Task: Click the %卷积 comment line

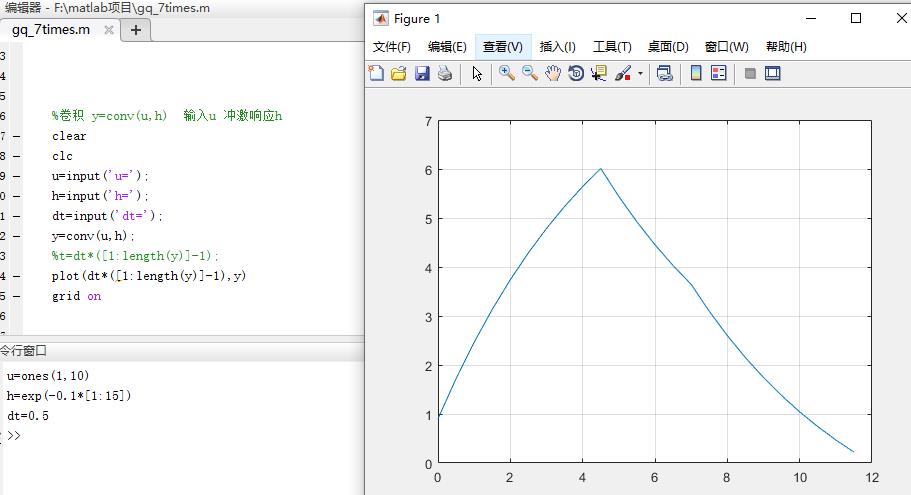Action: tap(167, 116)
